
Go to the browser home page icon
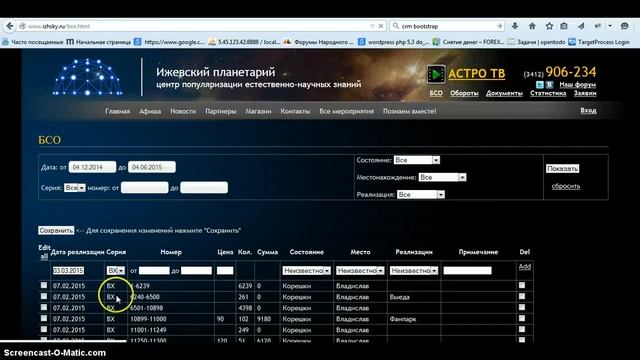point(532,26)
